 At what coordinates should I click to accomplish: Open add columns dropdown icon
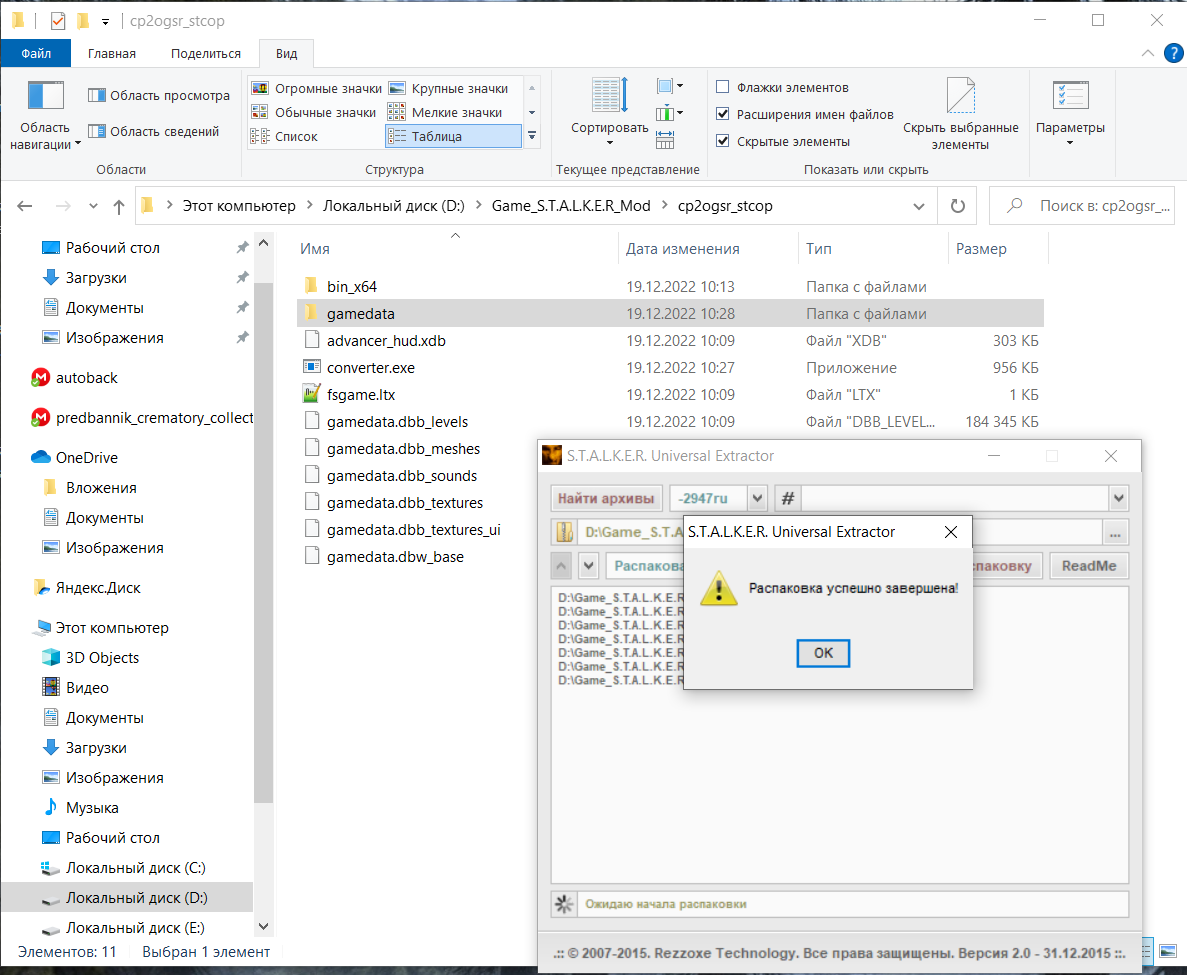pos(670,114)
